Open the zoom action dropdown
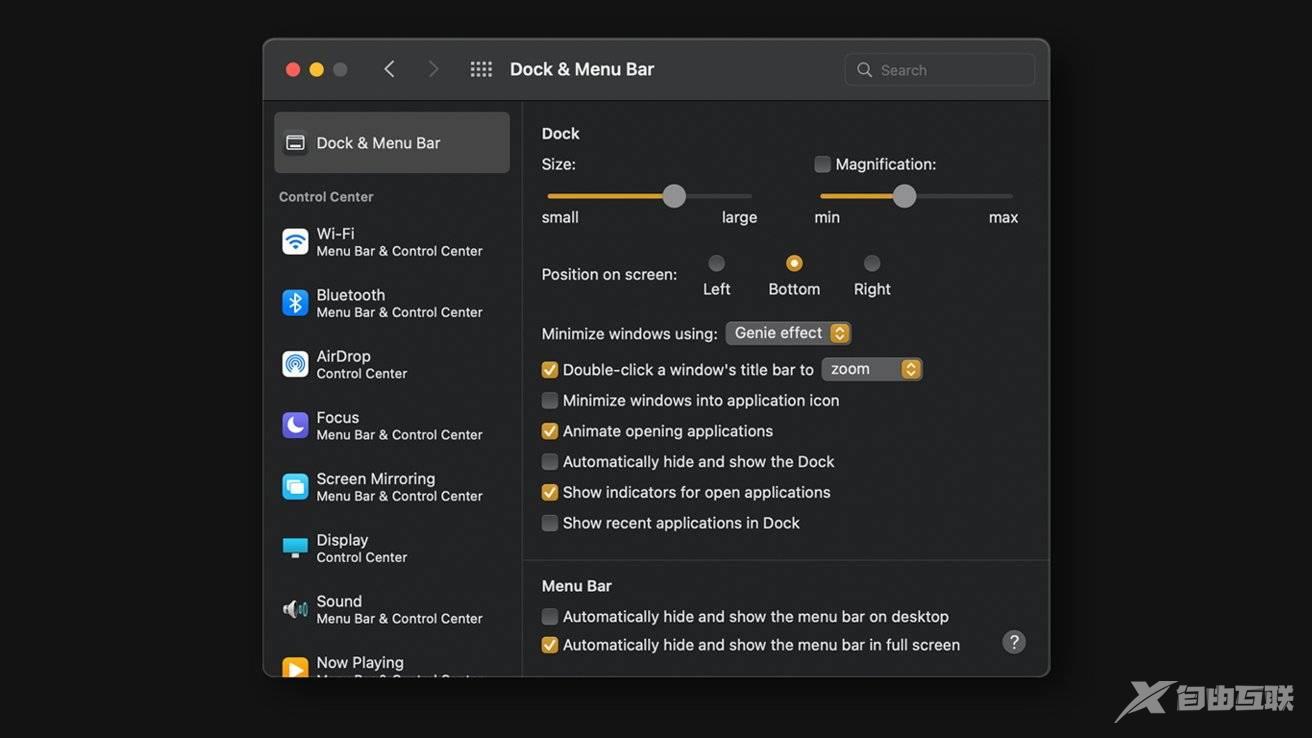 coord(871,369)
